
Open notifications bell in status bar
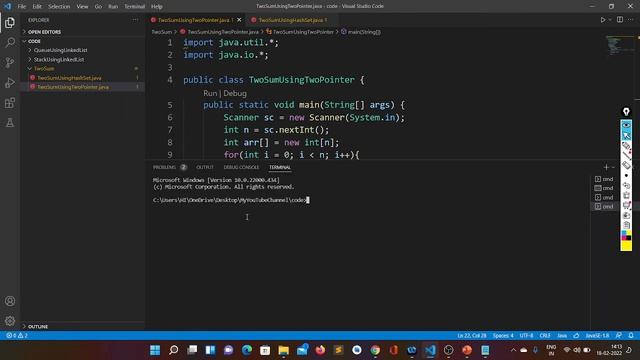click(631, 336)
